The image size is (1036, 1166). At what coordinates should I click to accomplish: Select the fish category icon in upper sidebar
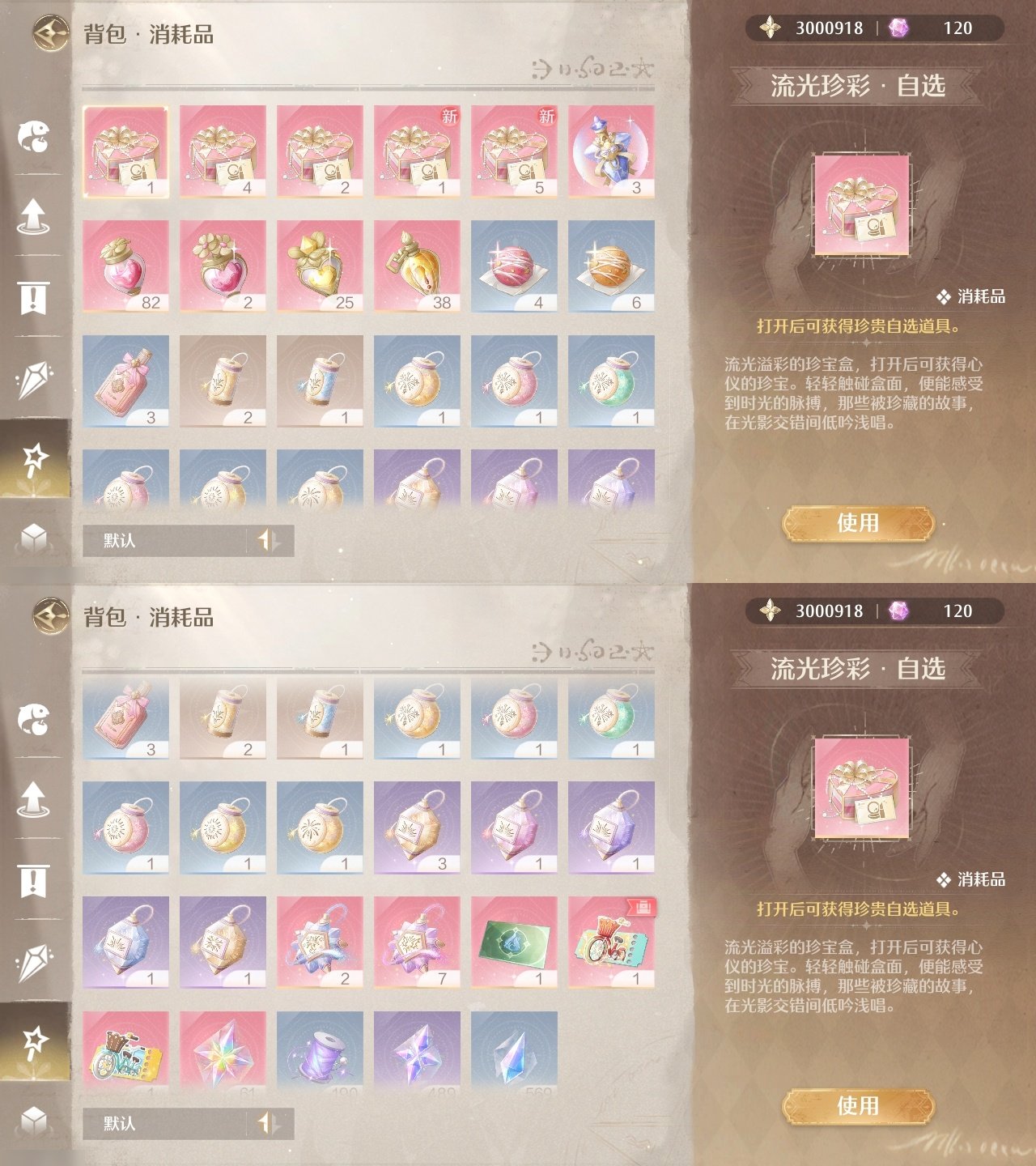click(34, 136)
